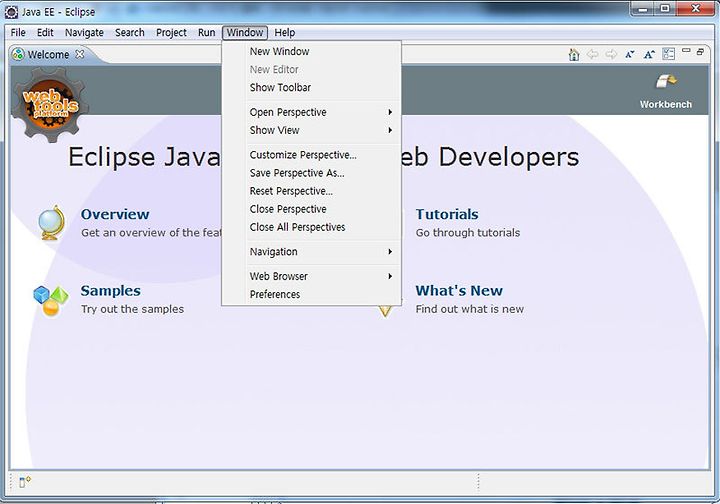
Task: Open the Project menu
Action: pyautogui.click(x=171, y=33)
